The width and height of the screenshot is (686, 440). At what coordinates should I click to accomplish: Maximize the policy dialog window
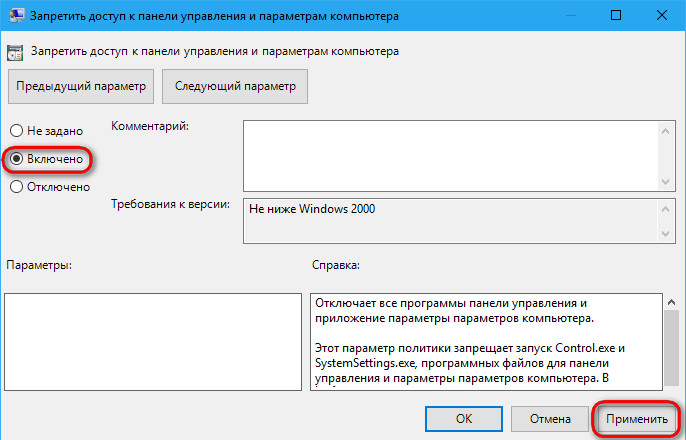616,15
